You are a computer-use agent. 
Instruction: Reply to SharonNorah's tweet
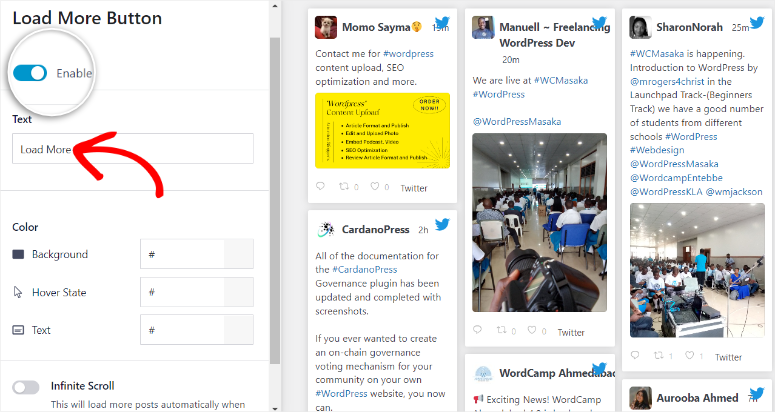[x=635, y=355]
